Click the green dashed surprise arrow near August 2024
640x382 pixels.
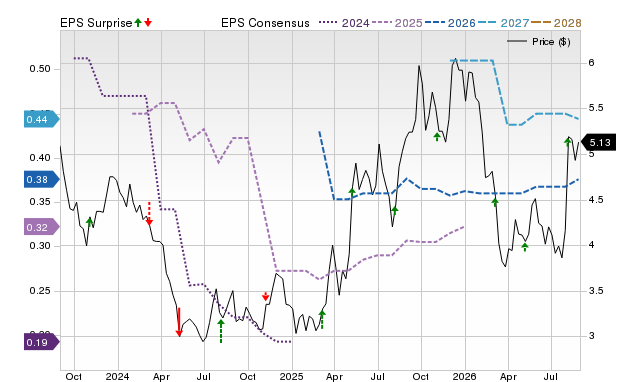coord(221,331)
